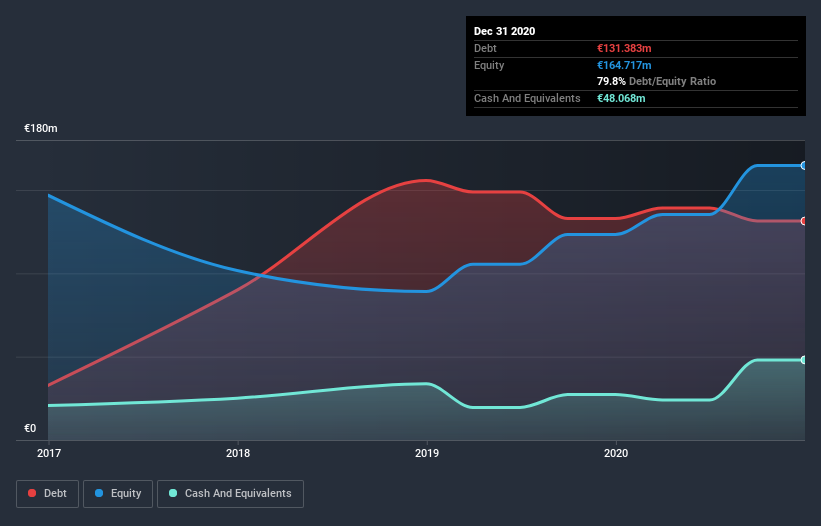Click the 2020 x-axis label

point(616,453)
